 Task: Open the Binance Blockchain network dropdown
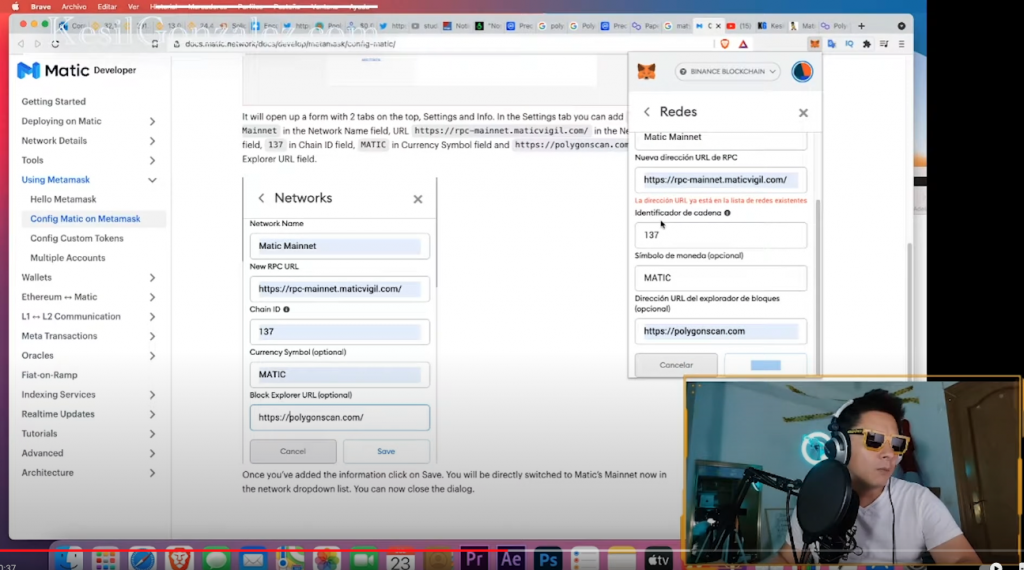click(727, 72)
